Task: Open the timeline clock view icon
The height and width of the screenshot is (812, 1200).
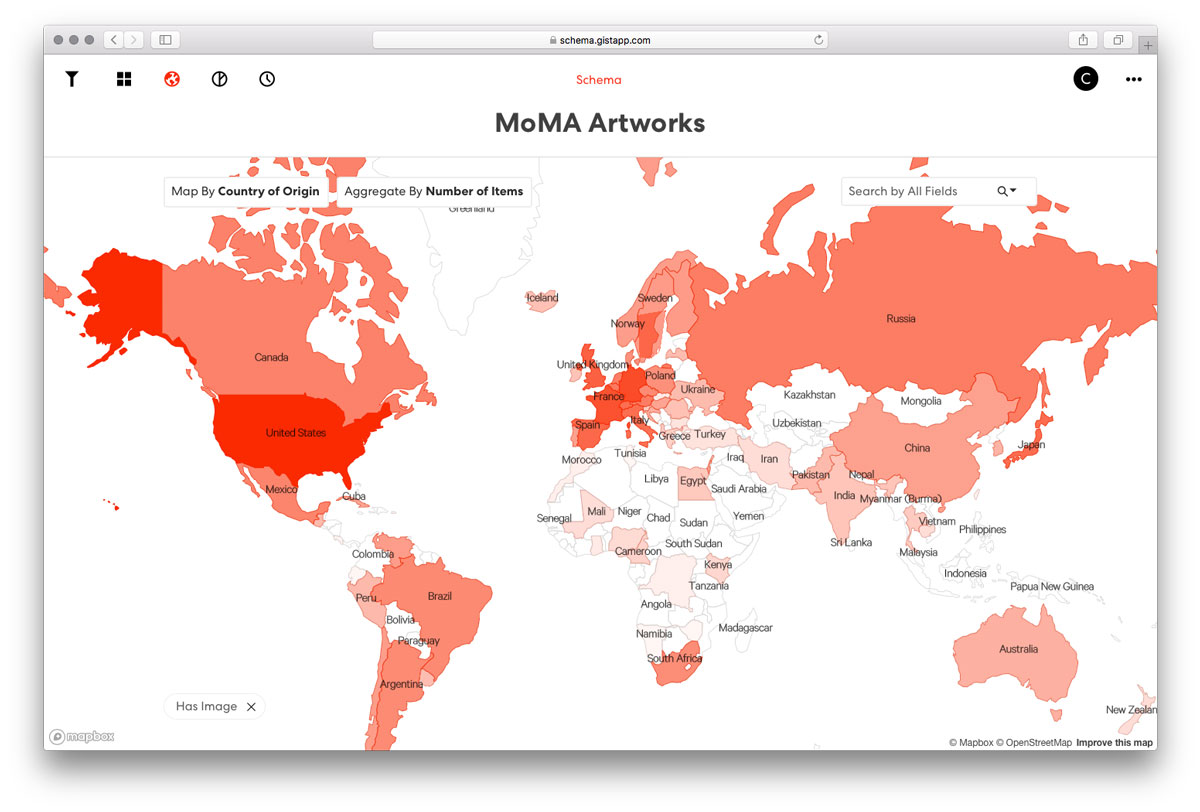Action: 267,79
